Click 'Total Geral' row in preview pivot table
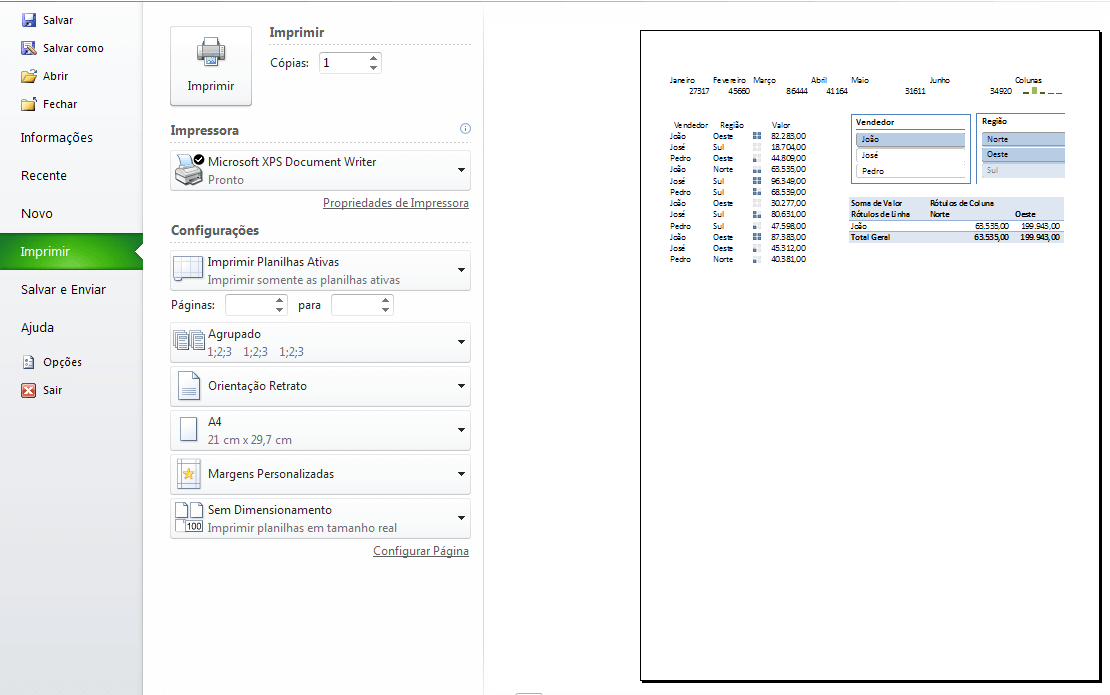Screen dimensions: 1110x695 (x=956, y=237)
